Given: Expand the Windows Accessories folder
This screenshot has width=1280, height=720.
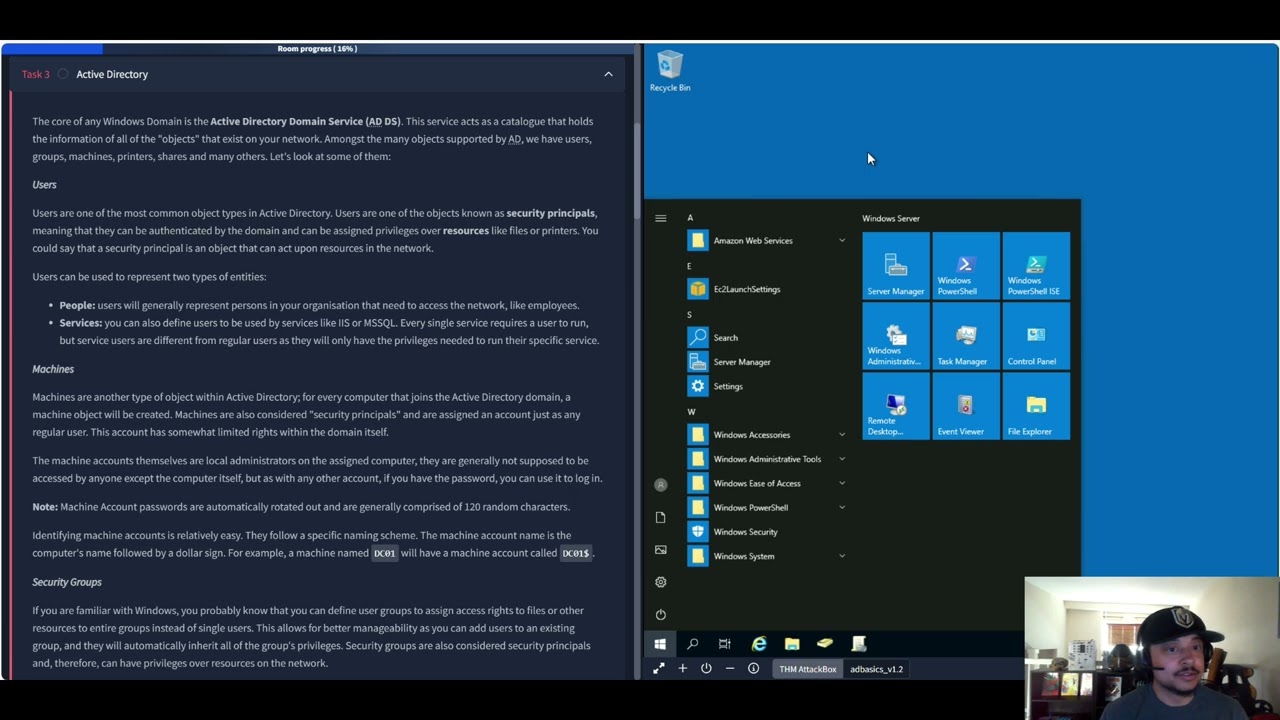Looking at the screenshot, I should (x=768, y=435).
